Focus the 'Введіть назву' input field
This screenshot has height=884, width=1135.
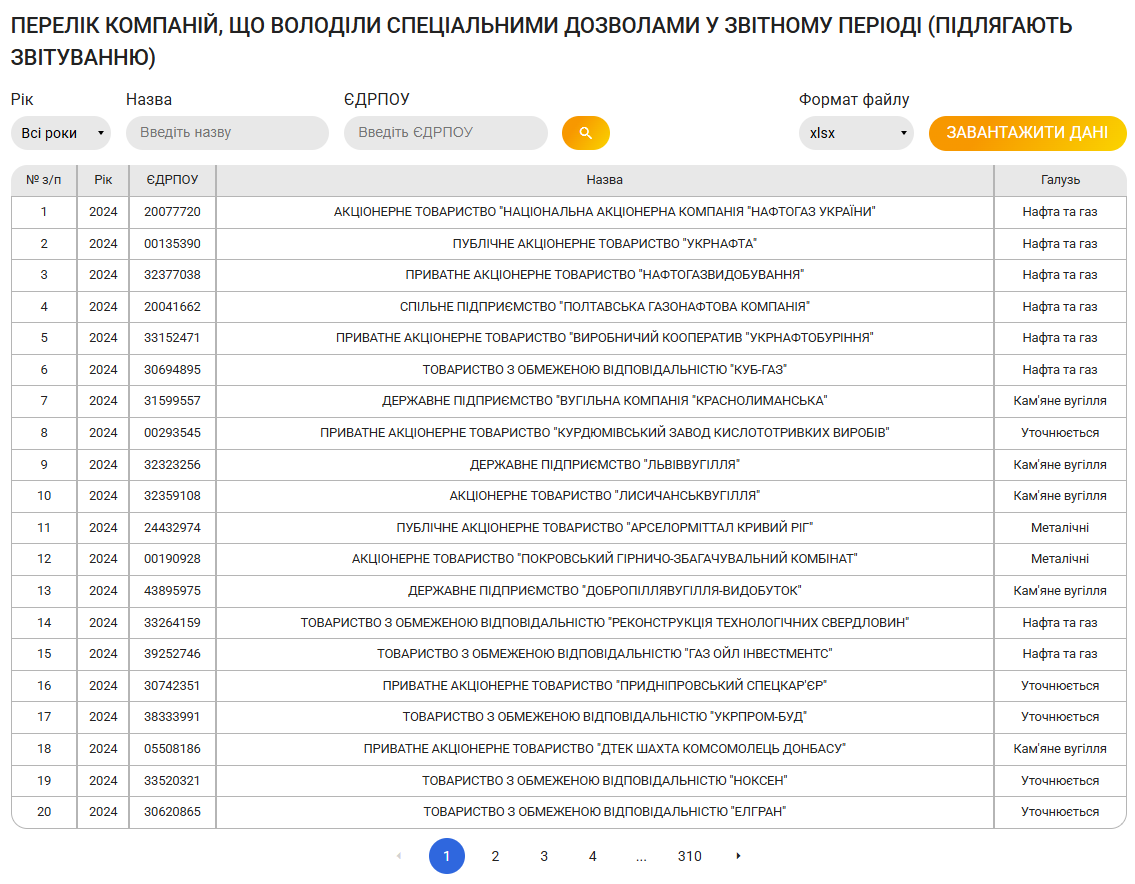pyautogui.click(x=227, y=133)
